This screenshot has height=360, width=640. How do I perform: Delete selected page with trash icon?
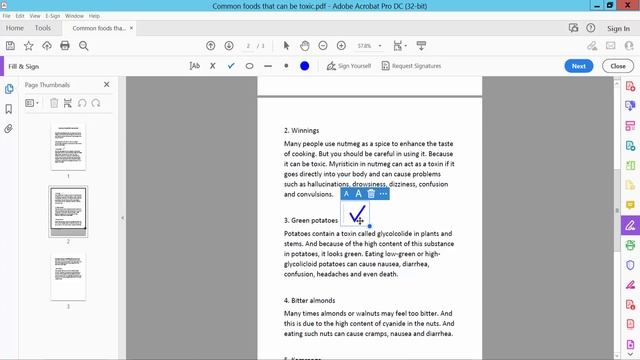(54, 103)
